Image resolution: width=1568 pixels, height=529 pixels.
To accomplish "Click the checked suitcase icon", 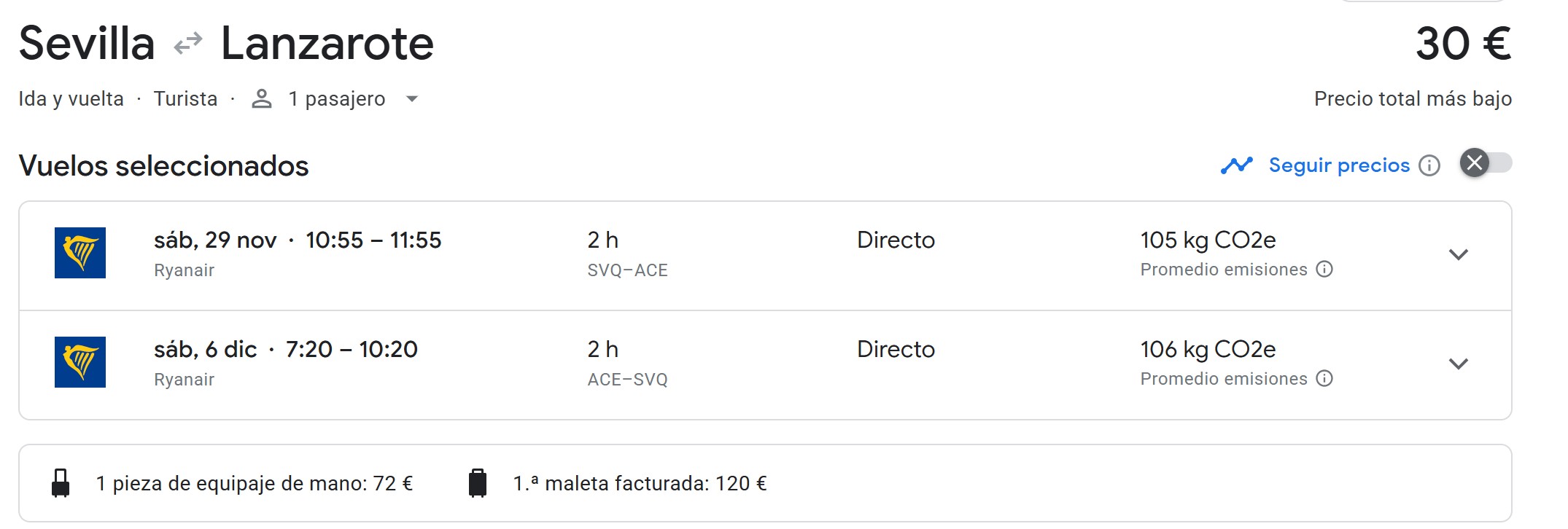I will tap(478, 483).
